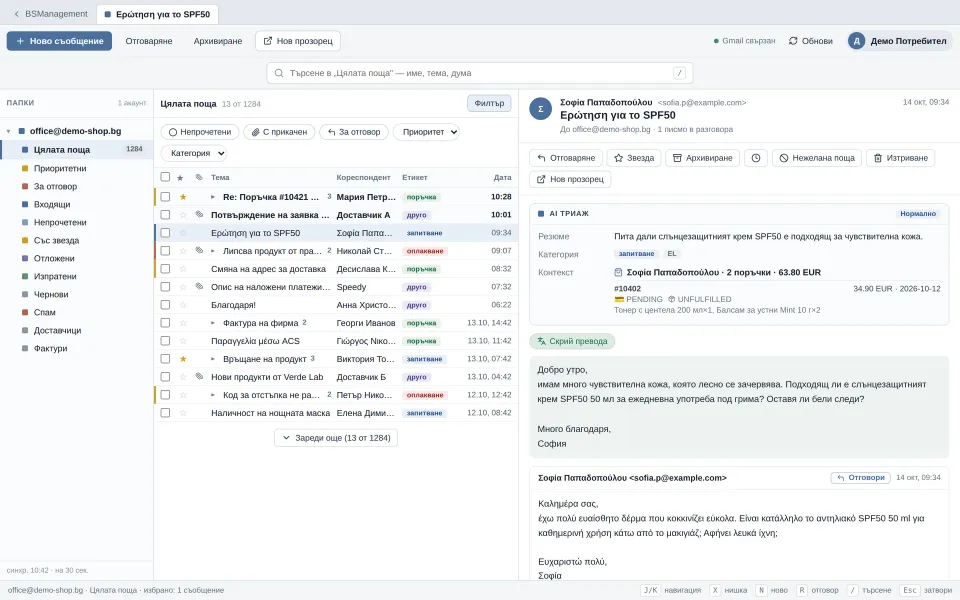This screenshot has width=960, height=600.
Task: Click the search magnifier icon
Action: pos(279,73)
